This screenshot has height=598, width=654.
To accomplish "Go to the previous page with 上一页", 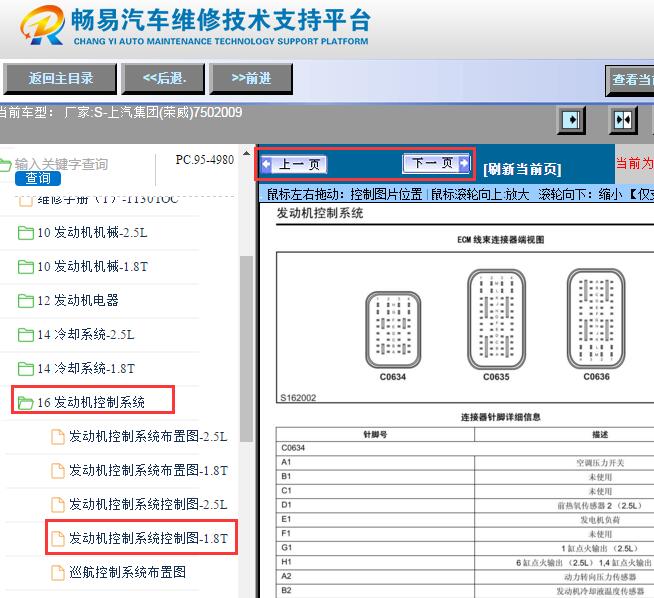I will click(x=294, y=164).
